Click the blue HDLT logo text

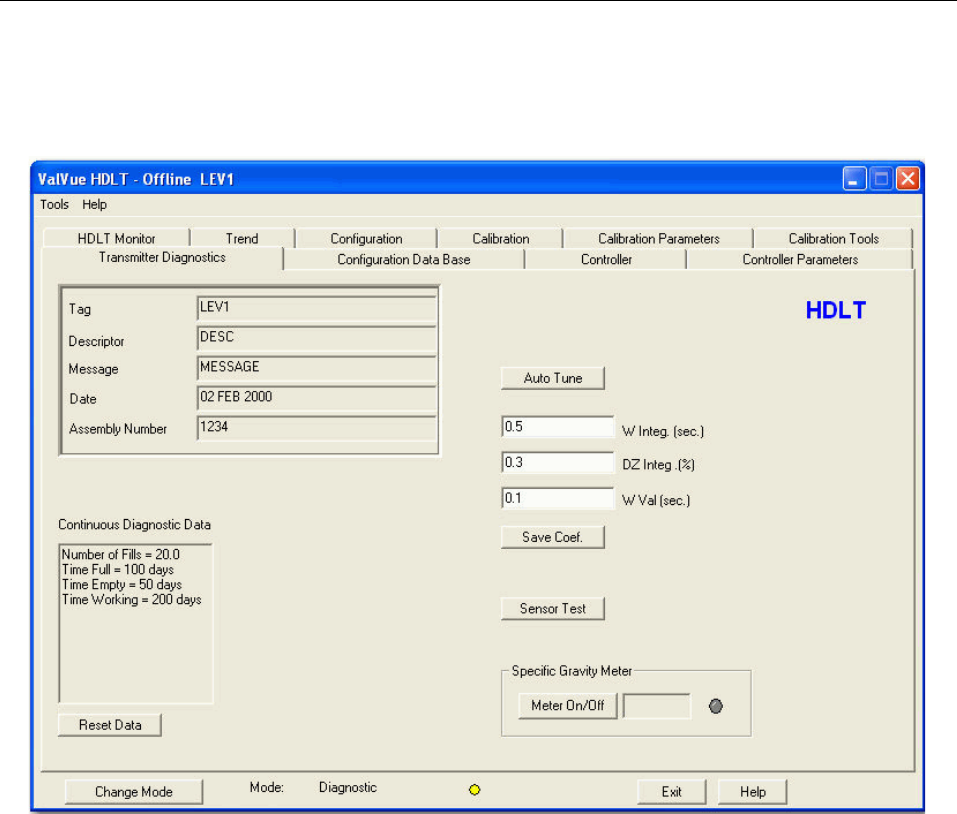point(836,310)
